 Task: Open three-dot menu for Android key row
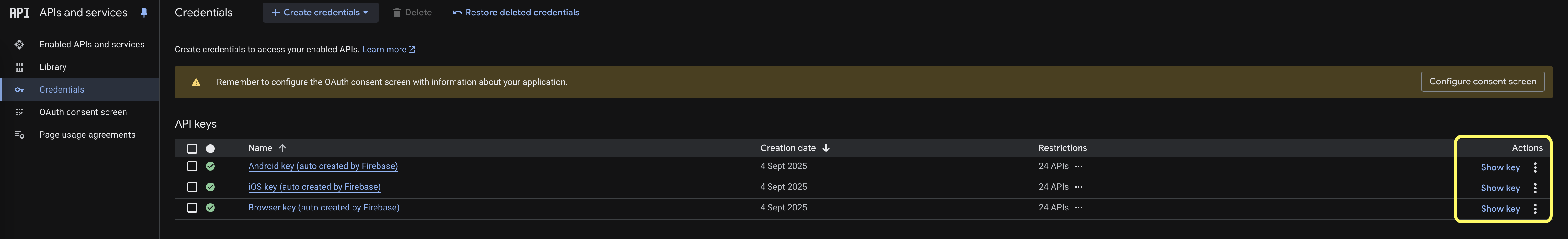[x=1535, y=167]
